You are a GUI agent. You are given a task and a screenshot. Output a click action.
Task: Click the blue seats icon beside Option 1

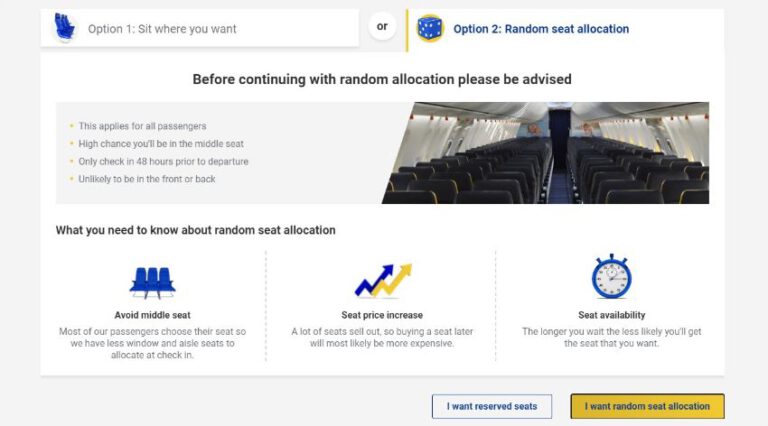(x=65, y=27)
